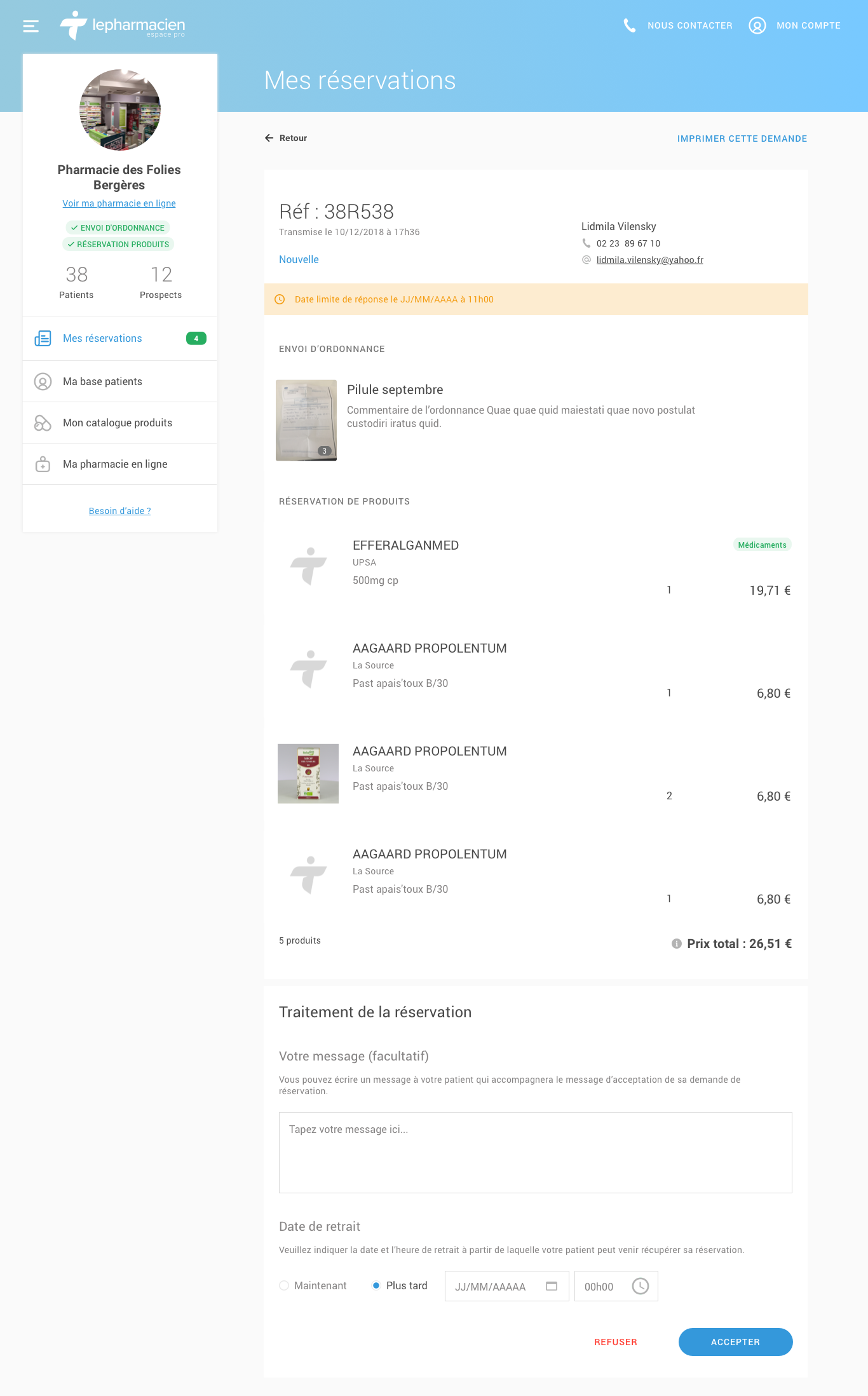Select the Maintenant radio button

284,1285
